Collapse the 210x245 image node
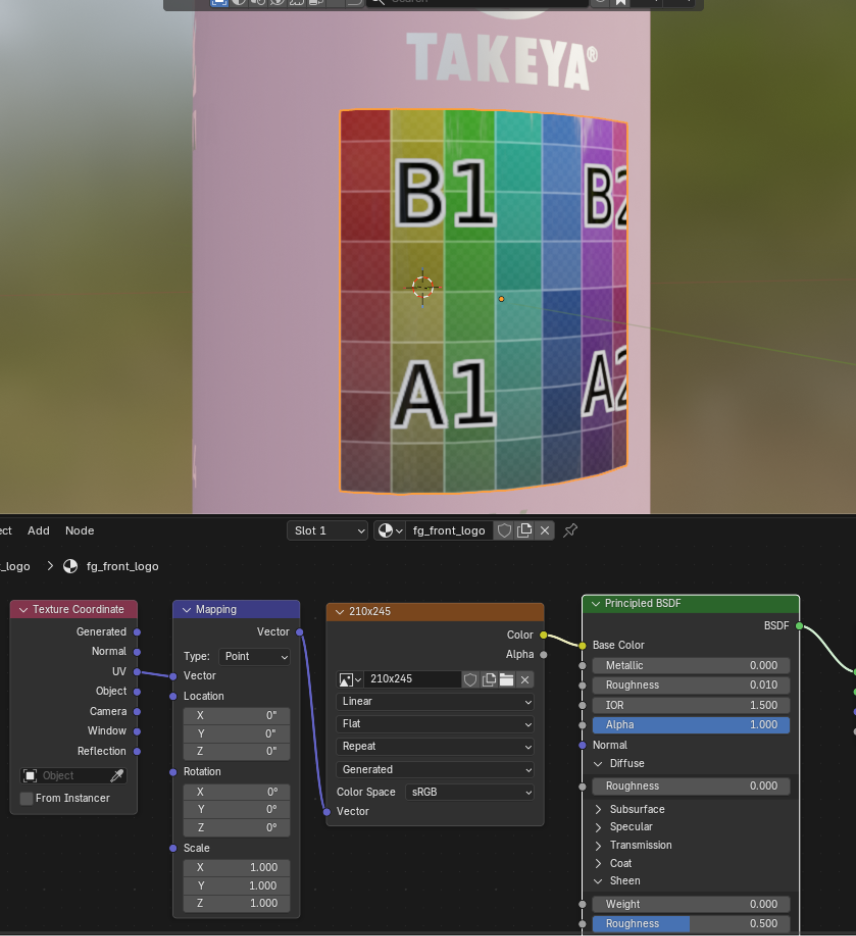 pyautogui.click(x=340, y=612)
